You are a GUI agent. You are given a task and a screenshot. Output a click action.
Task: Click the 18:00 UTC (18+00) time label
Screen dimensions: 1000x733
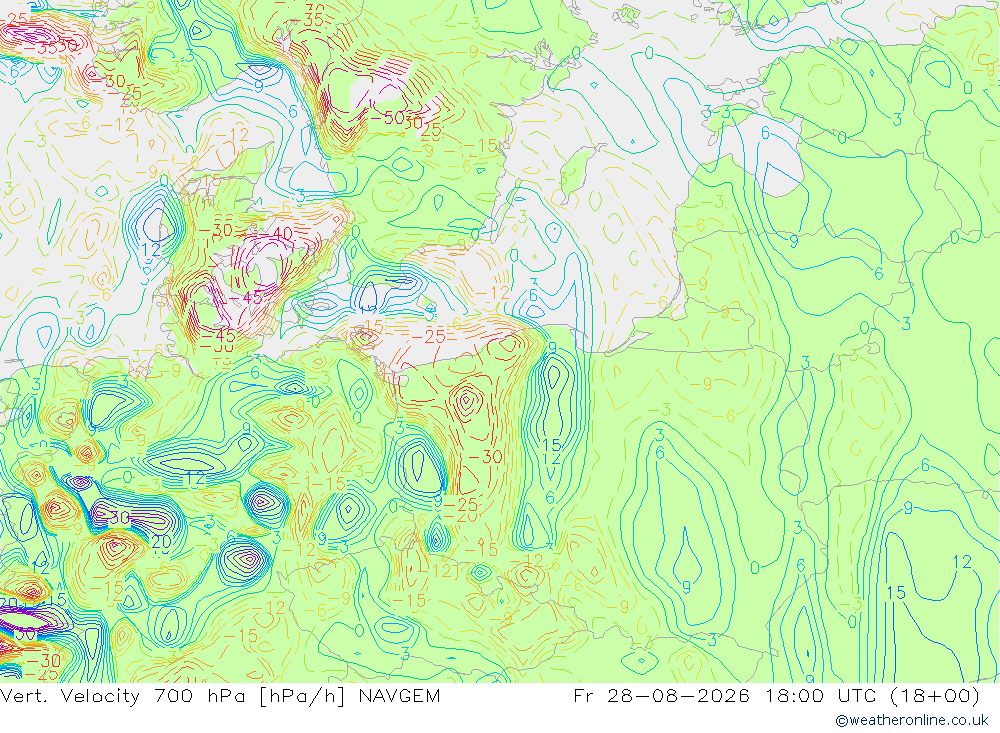(x=870, y=695)
